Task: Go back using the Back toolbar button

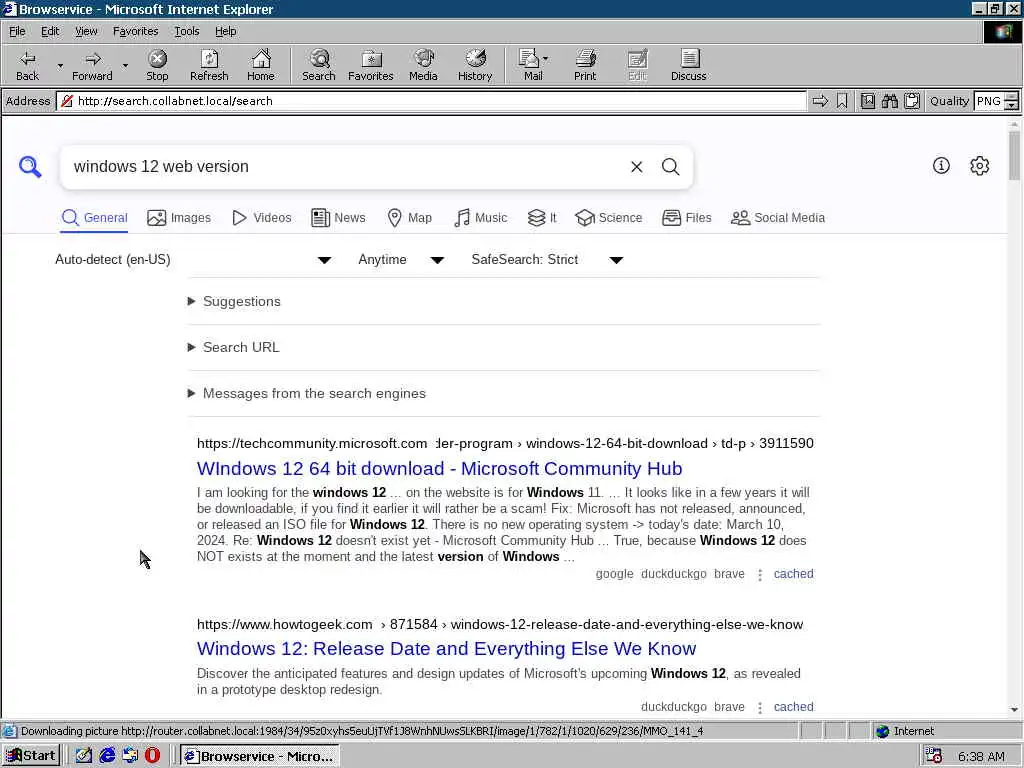Action: 27,65
